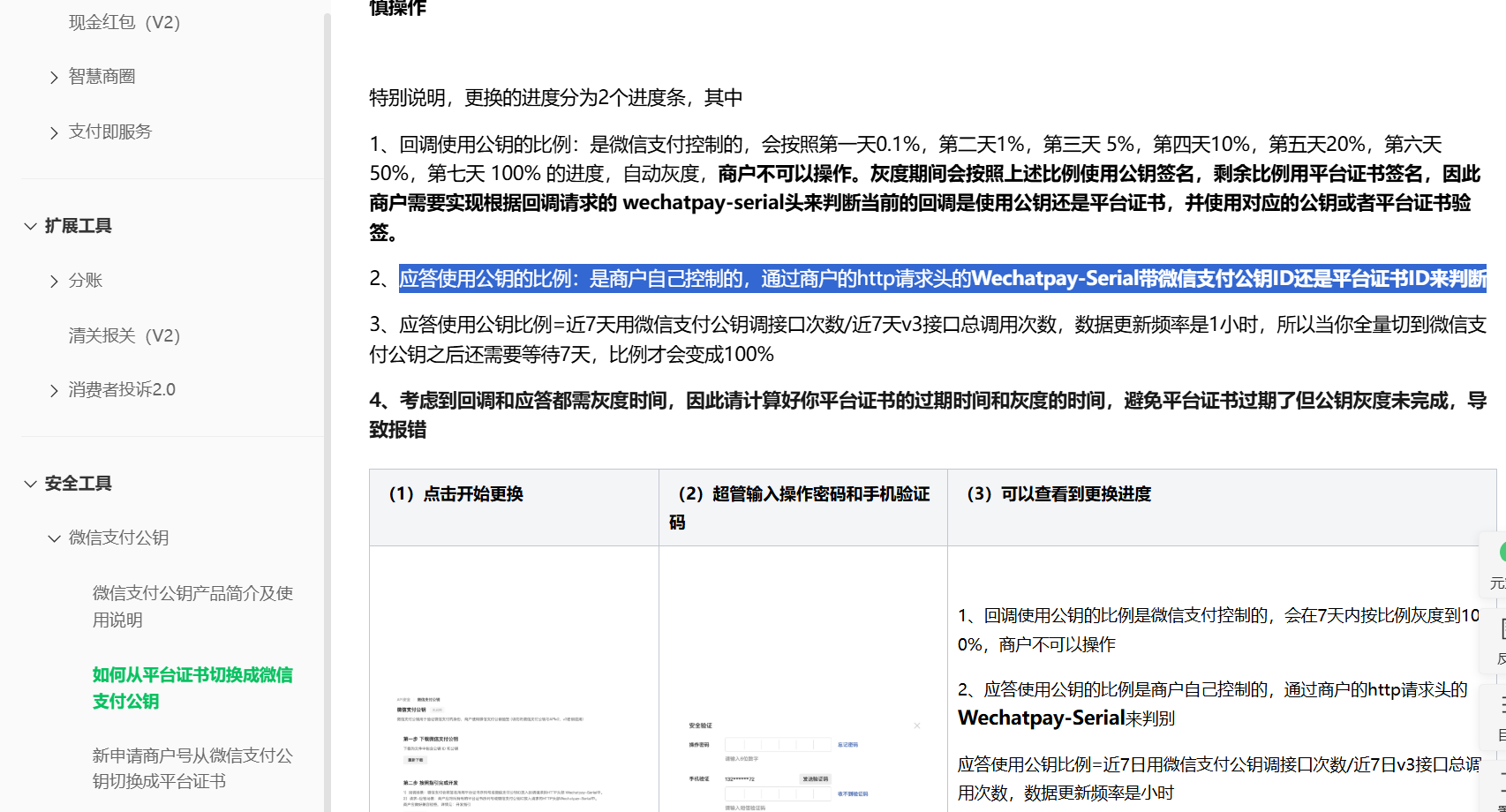1506x812 pixels.
Task: Collapse the 扩展工具 group
Action: coord(30,226)
